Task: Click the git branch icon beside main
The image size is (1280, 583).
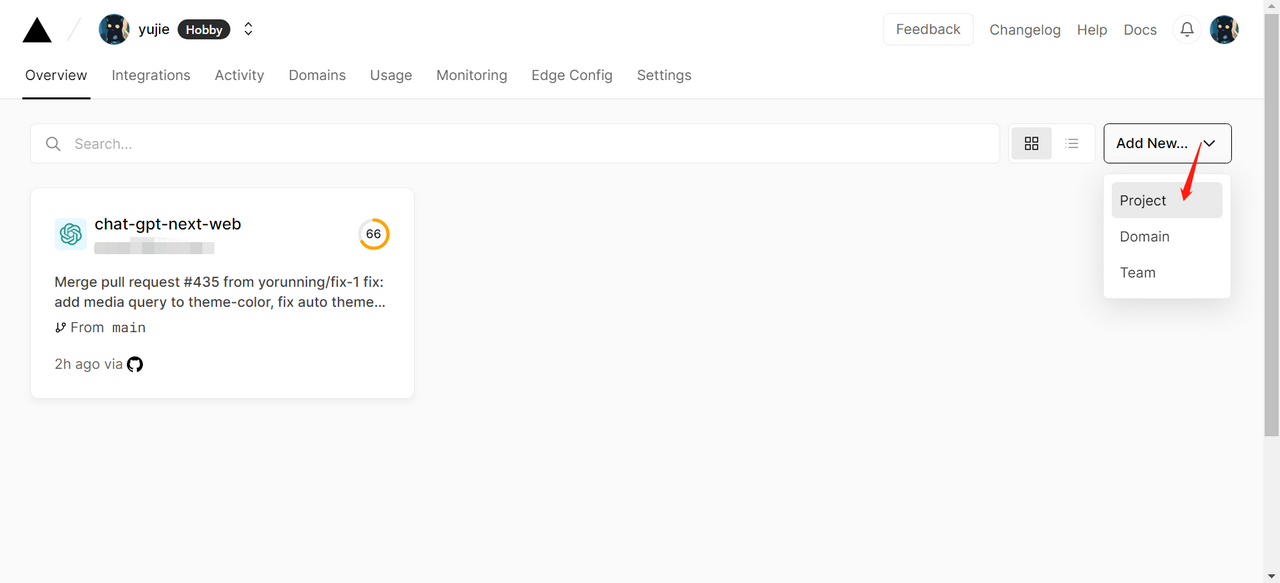Action: [x=61, y=328]
